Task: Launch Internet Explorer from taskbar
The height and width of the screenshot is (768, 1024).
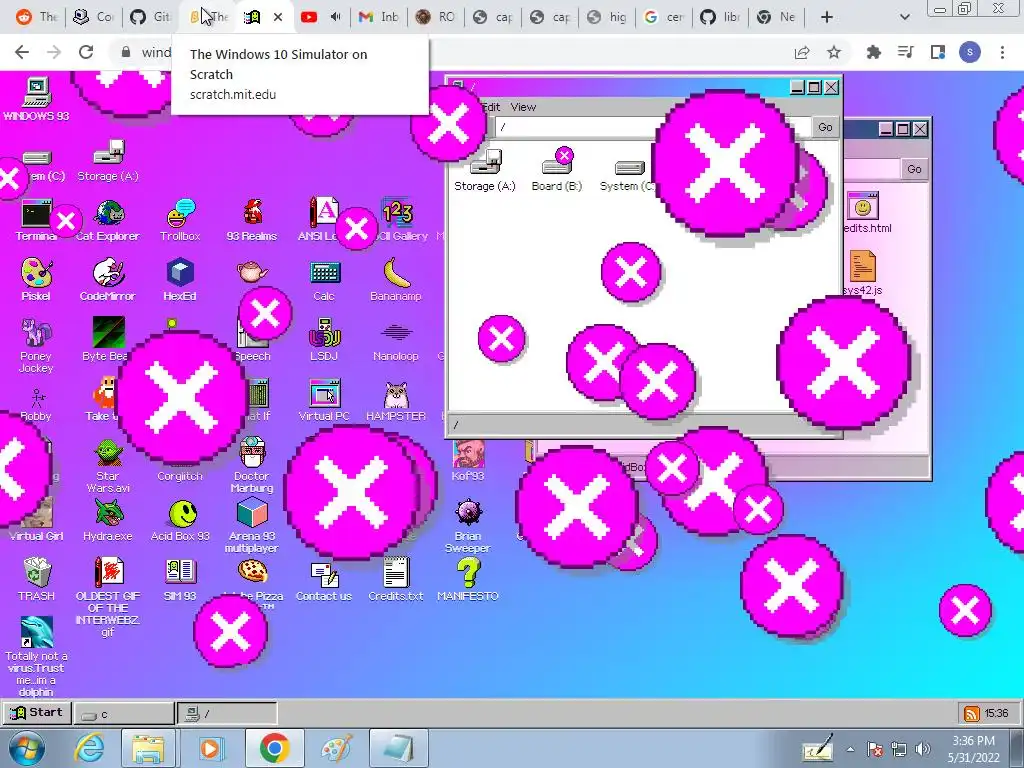Action: point(89,748)
